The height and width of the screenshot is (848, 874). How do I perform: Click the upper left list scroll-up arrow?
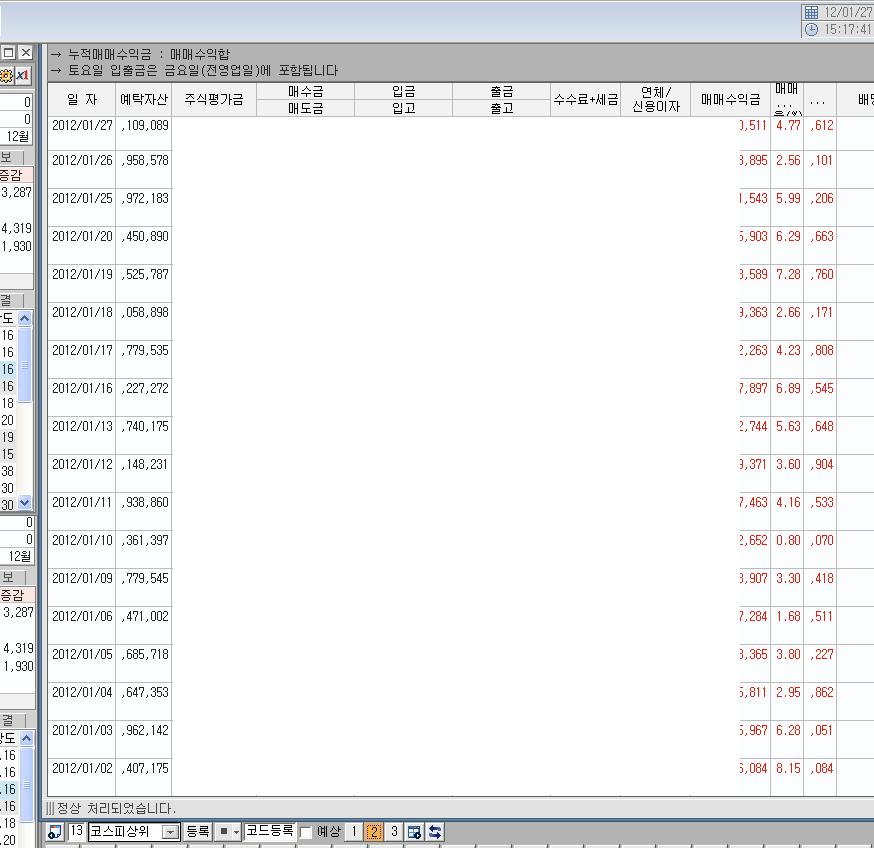pos(25,318)
